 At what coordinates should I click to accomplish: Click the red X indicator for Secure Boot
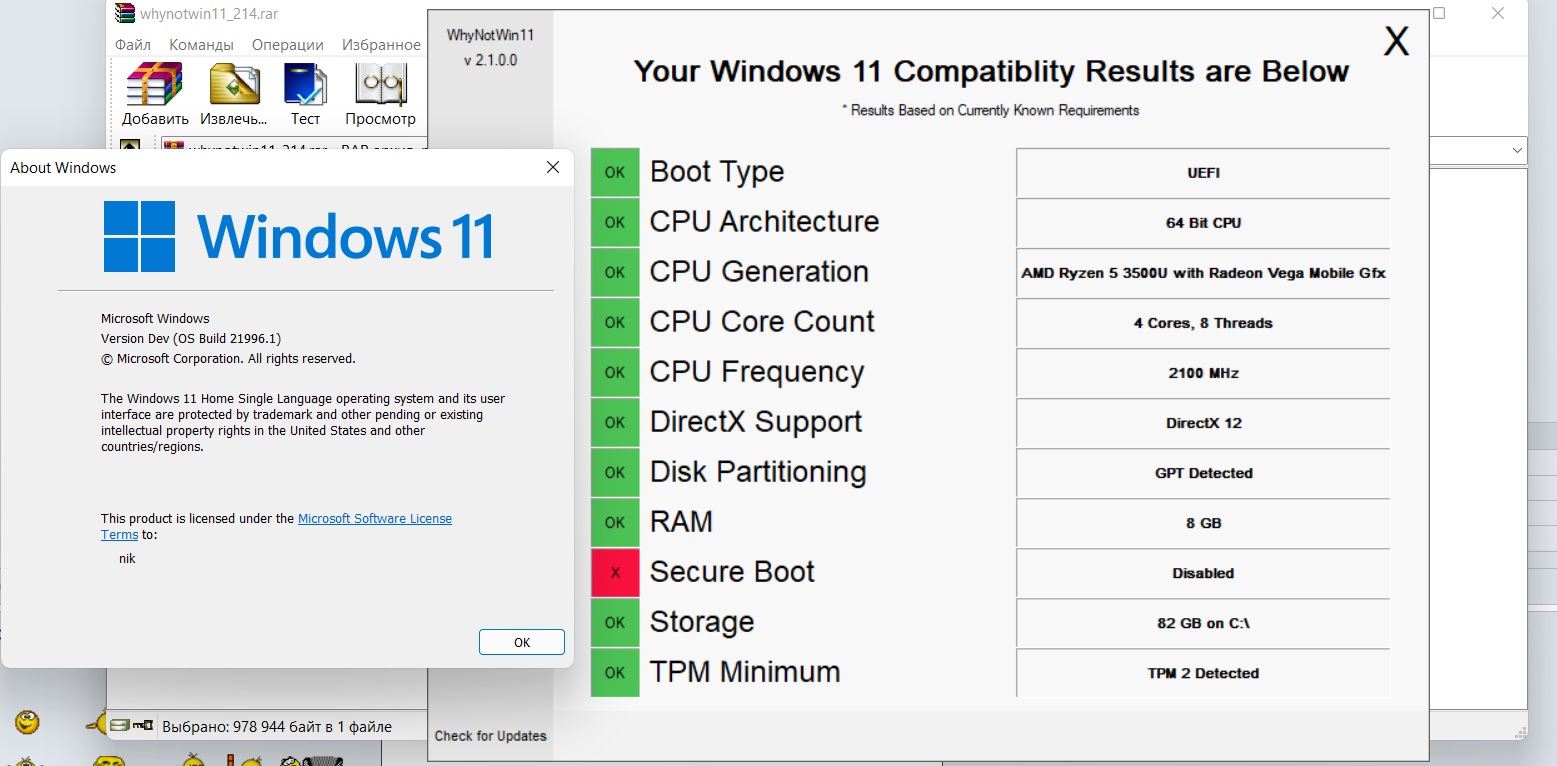[x=615, y=573]
